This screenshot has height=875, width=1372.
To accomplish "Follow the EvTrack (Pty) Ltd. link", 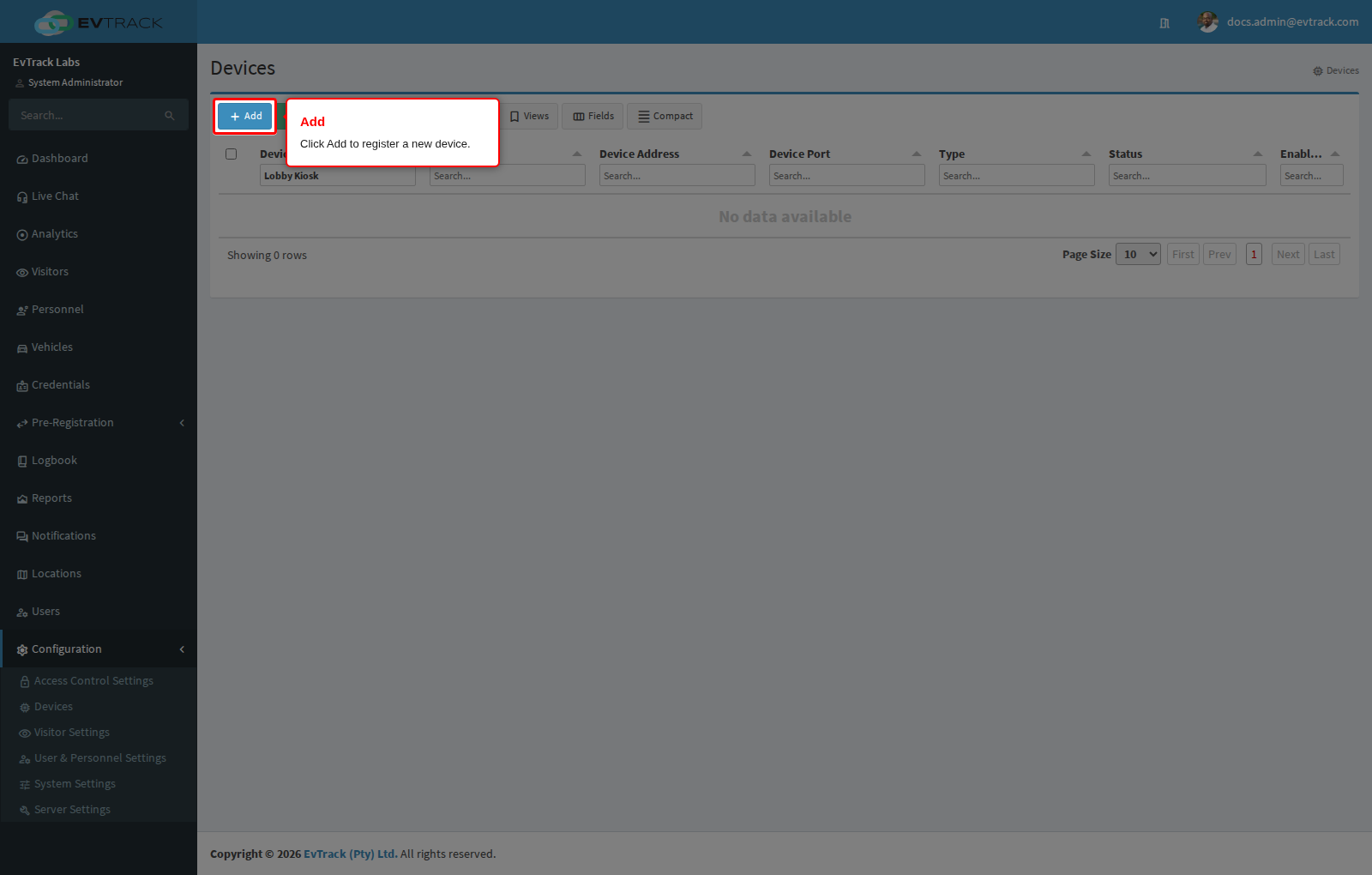I will (x=351, y=854).
